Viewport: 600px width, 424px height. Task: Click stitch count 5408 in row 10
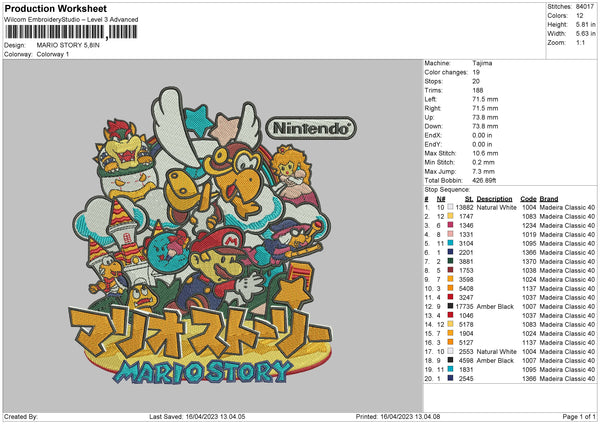coord(466,288)
